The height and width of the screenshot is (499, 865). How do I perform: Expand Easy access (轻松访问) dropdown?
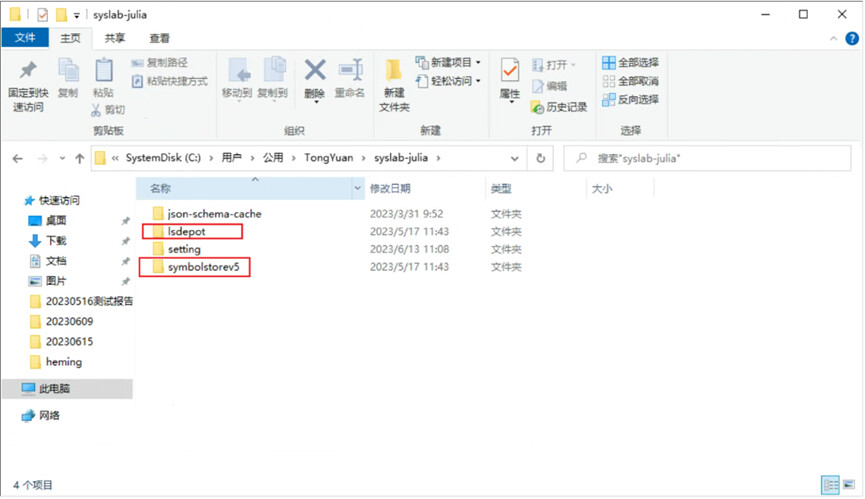point(478,81)
